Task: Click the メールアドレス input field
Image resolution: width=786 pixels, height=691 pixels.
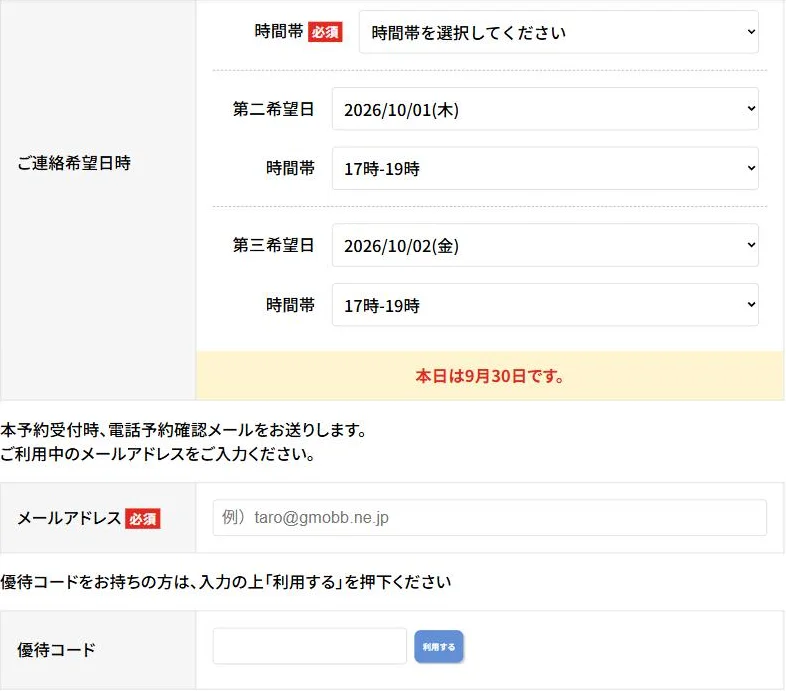Action: click(x=489, y=517)
